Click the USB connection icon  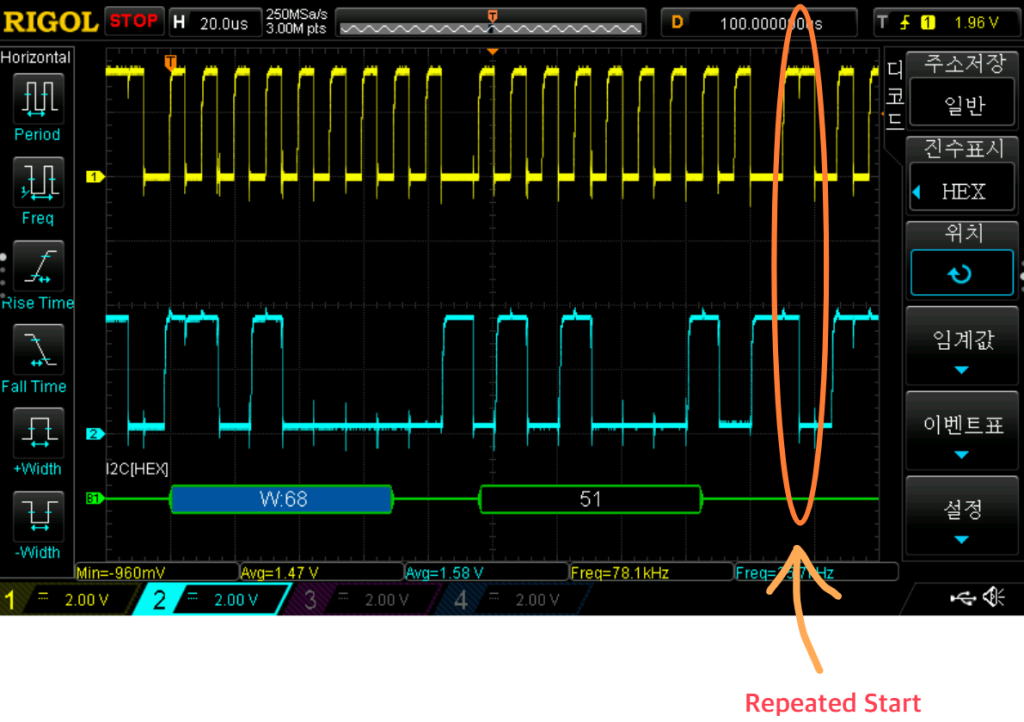click(963, 597)
